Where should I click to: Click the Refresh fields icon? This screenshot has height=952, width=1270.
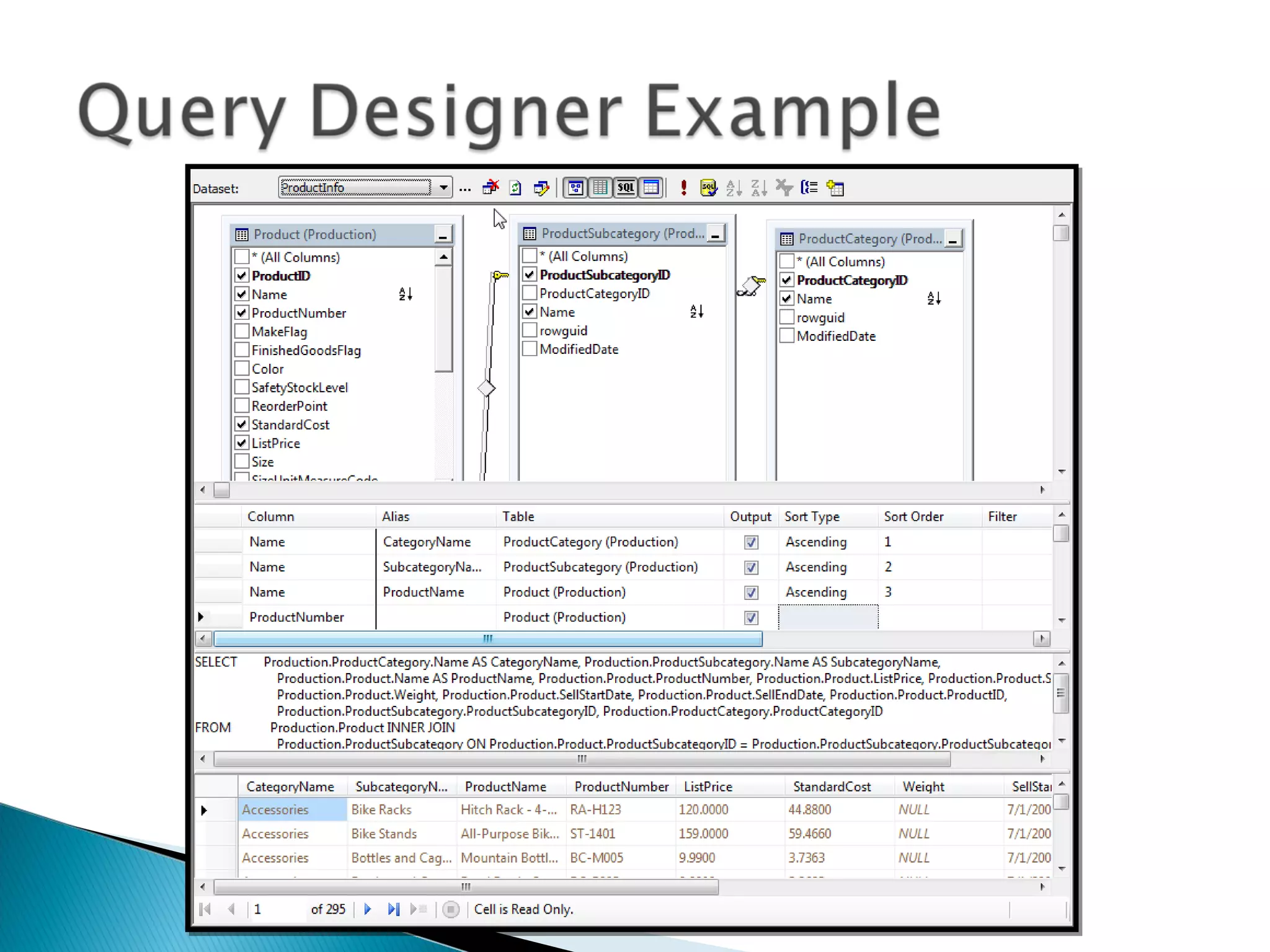point(515,188)
